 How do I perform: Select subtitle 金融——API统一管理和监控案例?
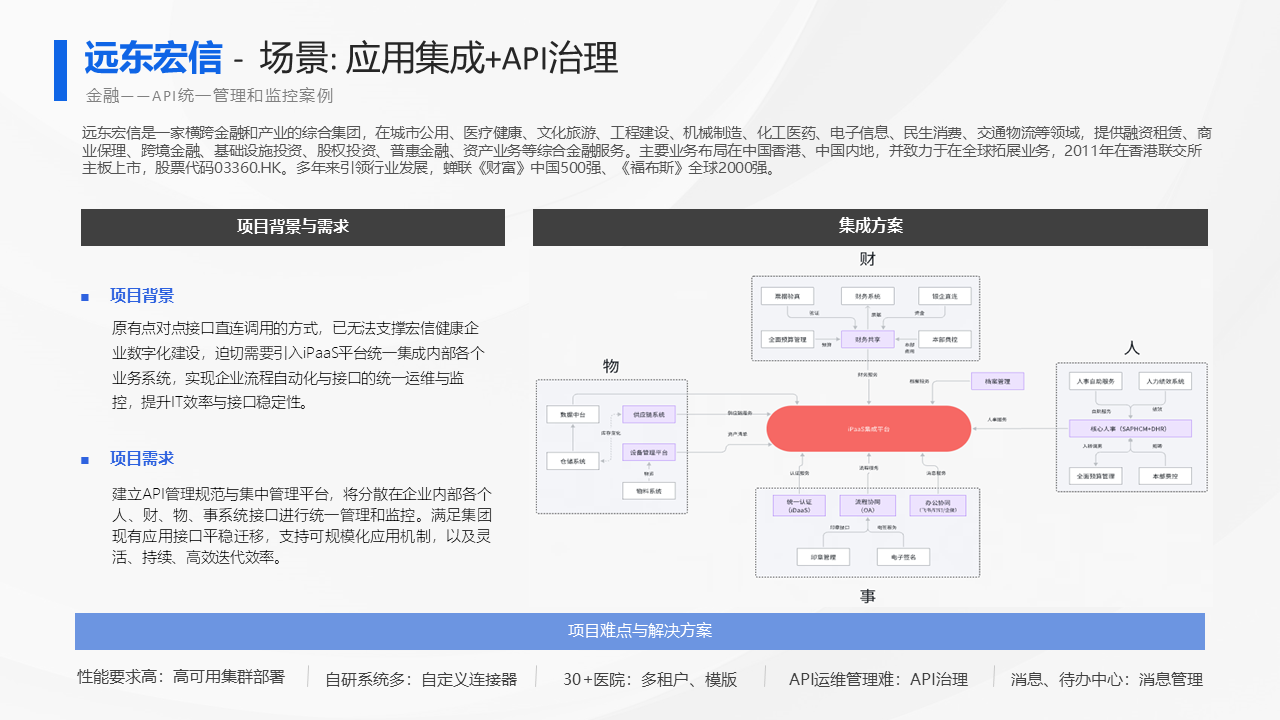tap(209, 96)
